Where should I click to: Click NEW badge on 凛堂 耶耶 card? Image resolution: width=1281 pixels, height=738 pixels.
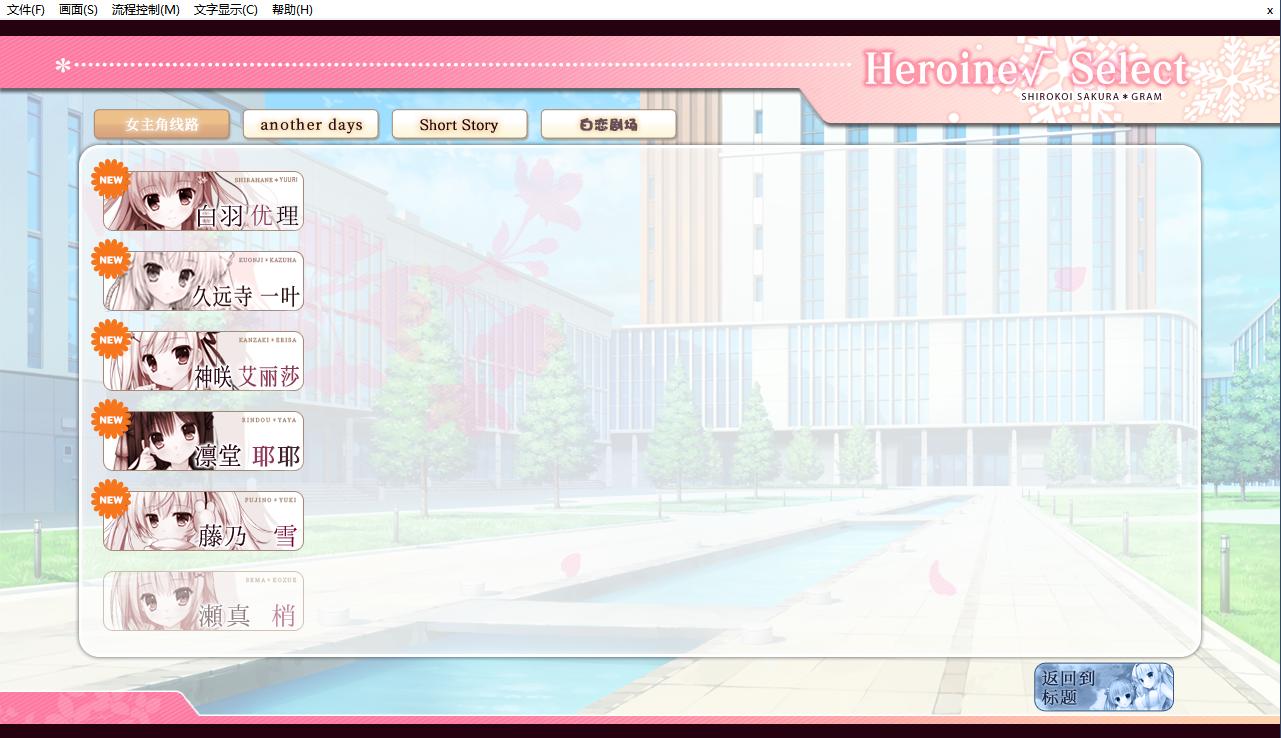(111, 420)
